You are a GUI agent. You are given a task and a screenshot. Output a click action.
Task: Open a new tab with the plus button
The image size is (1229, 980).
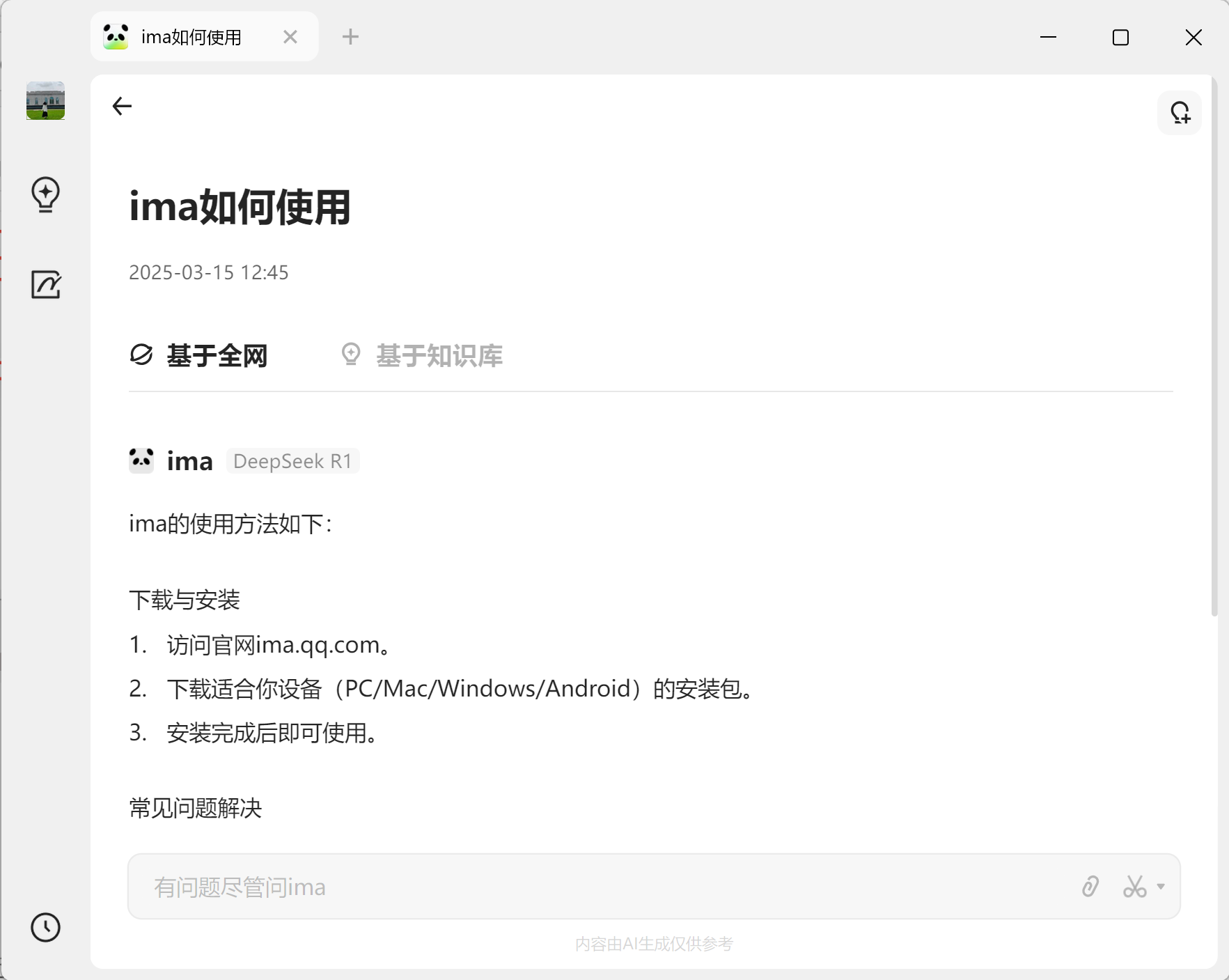coord(350,36)
